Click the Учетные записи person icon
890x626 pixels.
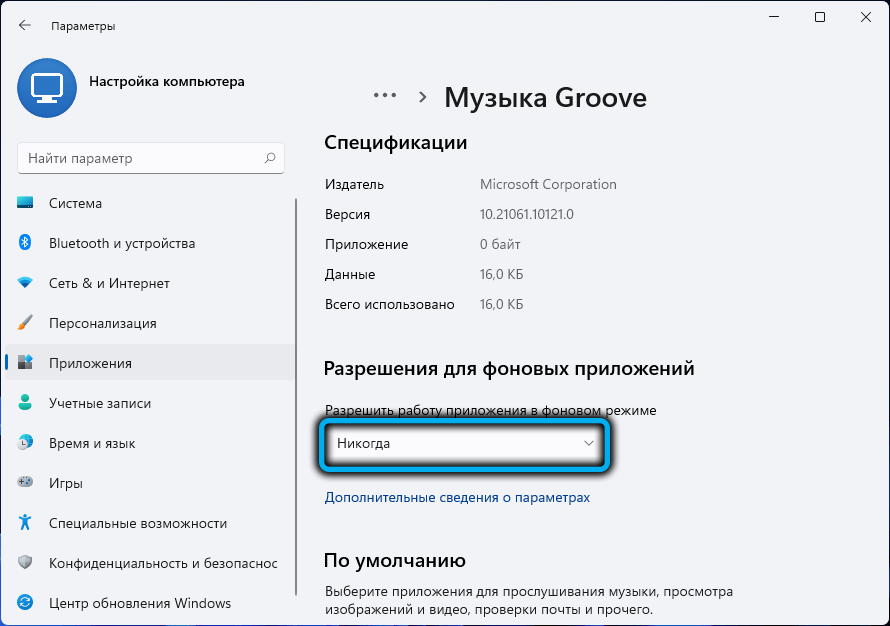[x=25, y=402]
